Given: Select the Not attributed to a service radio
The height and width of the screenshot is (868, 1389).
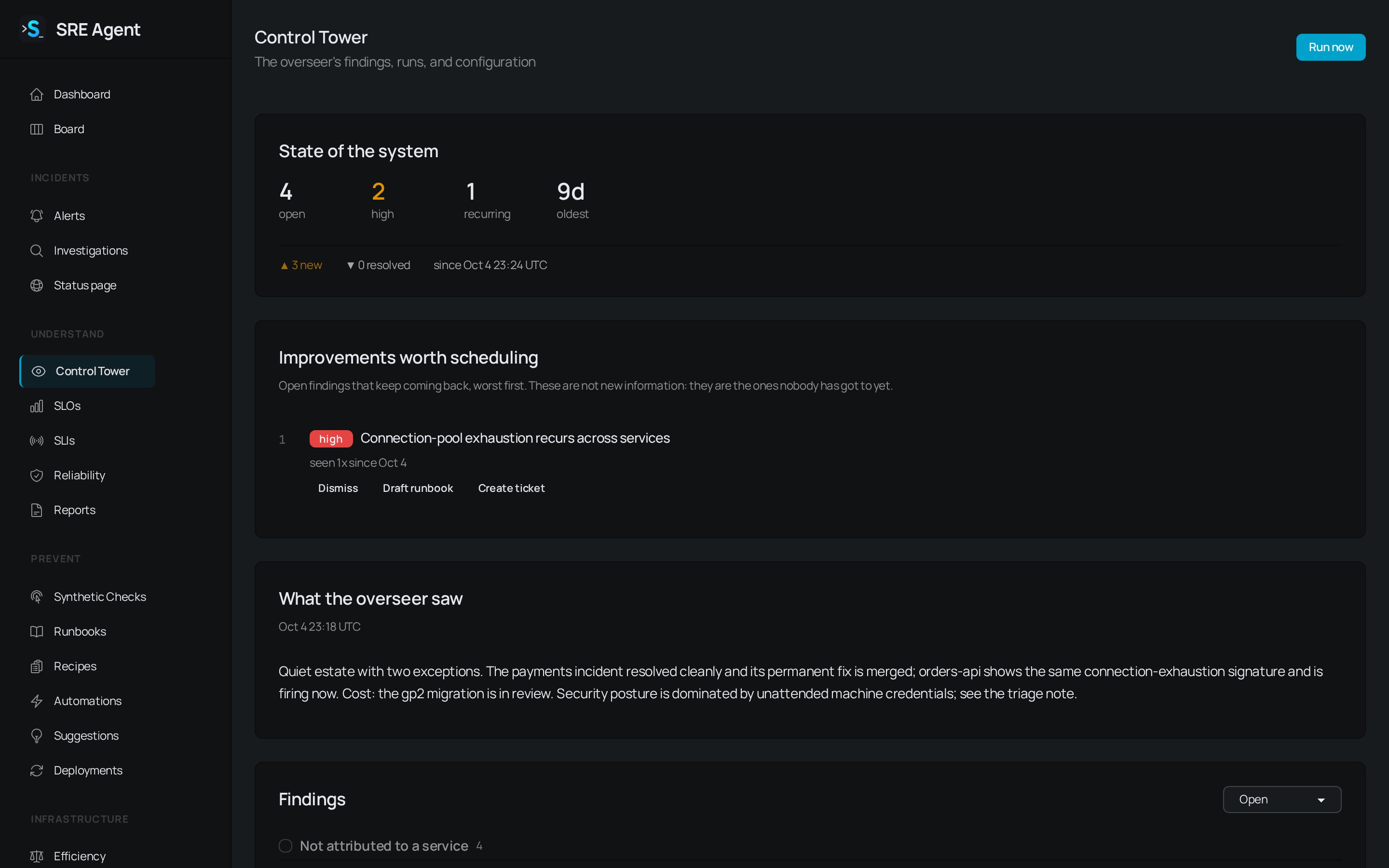Looking at the screenshot, I should pyautogui.click(x=285, y=846).
